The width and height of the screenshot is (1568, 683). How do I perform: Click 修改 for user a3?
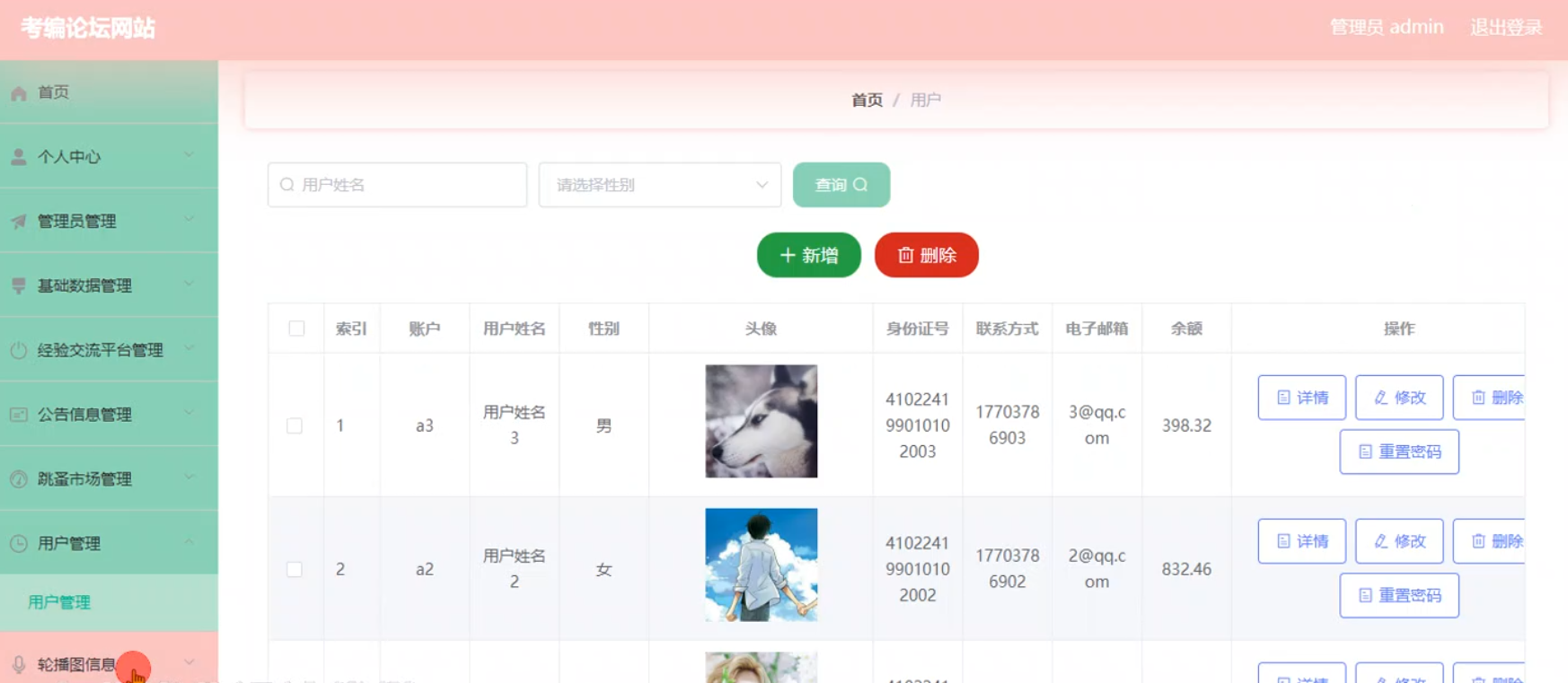point(1399,398)
